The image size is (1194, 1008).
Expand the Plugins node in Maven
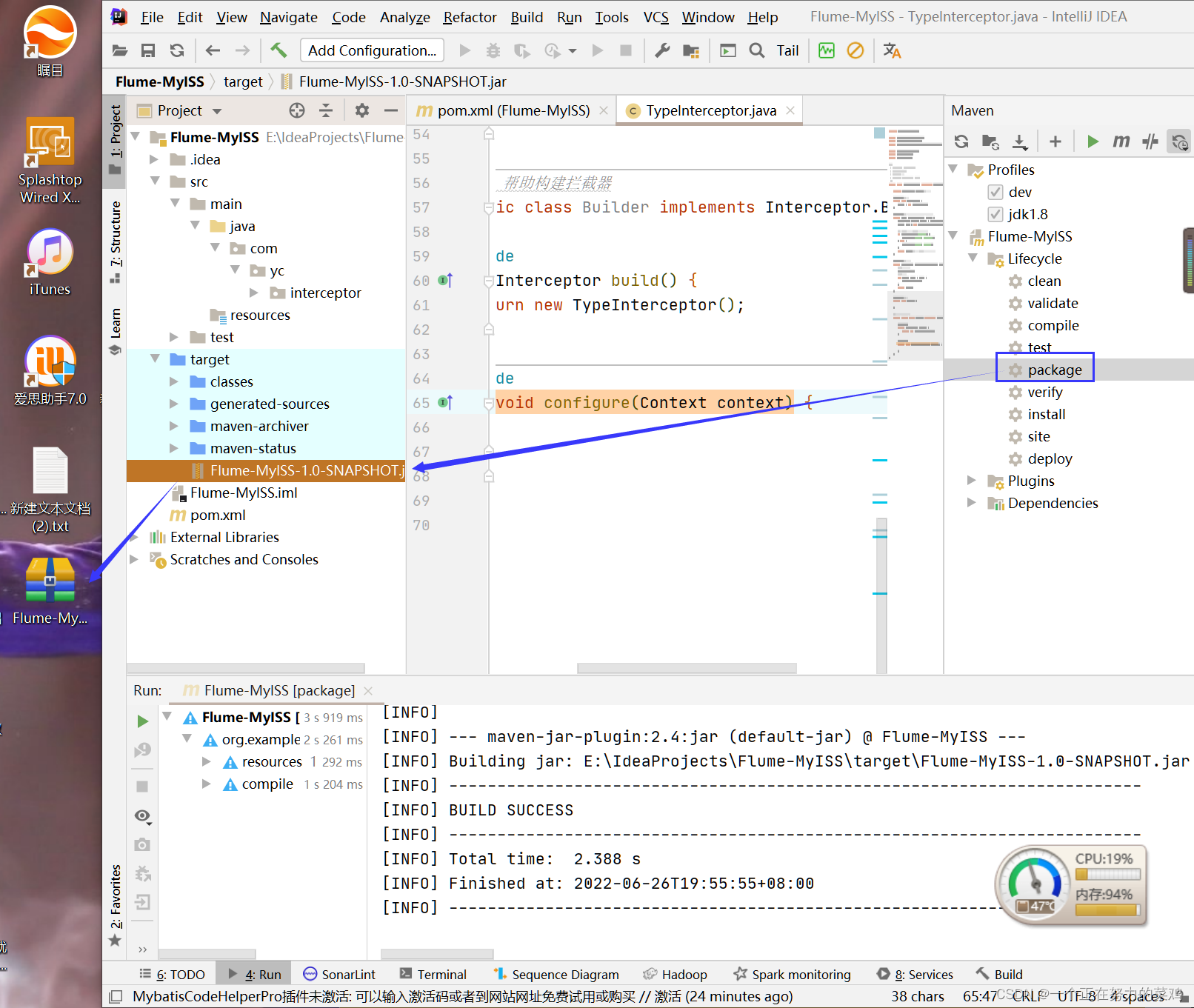coord(972,481)
